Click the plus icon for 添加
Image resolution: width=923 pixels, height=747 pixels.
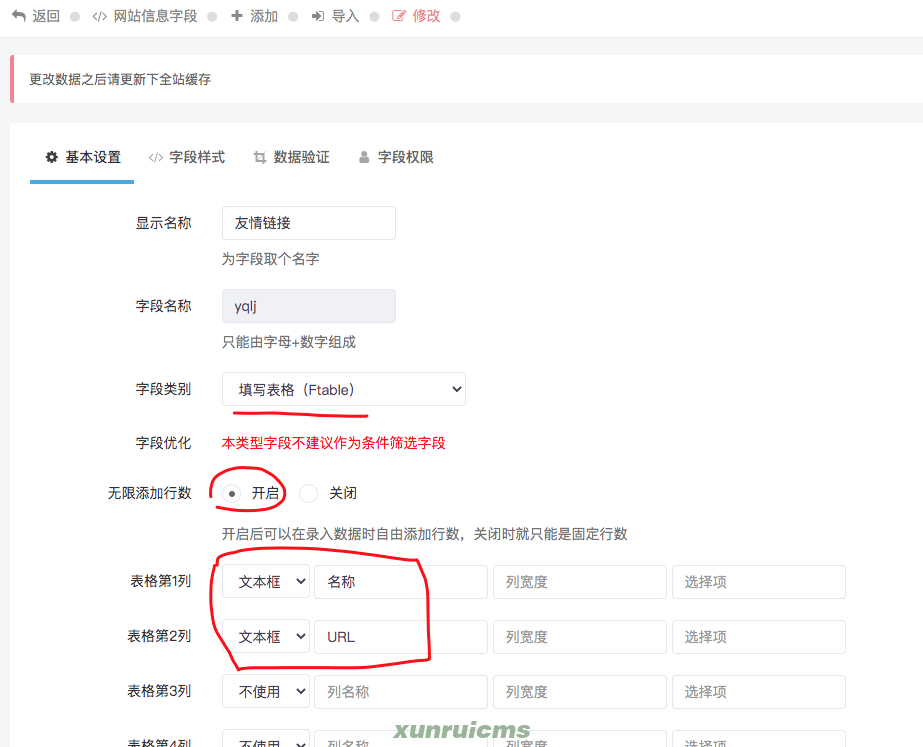[237, 16]
